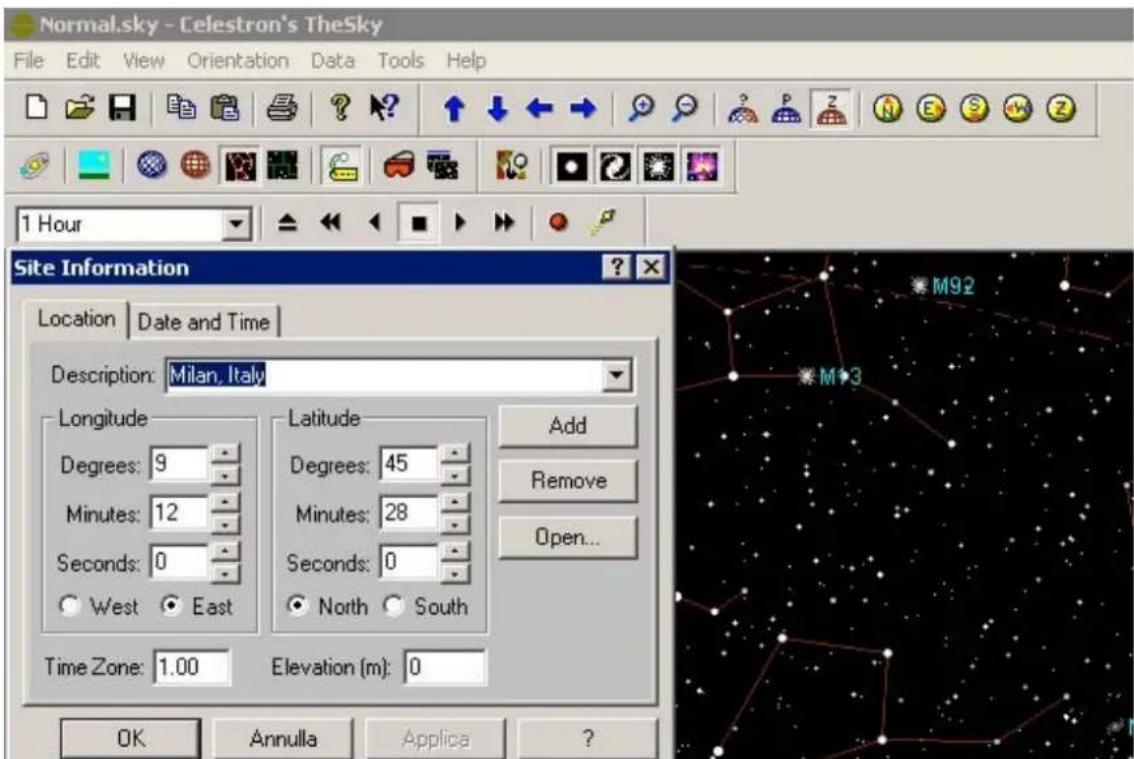Move sky view down with blue arrow
Screen dimensions: 1134x759
tap(498, 109)
